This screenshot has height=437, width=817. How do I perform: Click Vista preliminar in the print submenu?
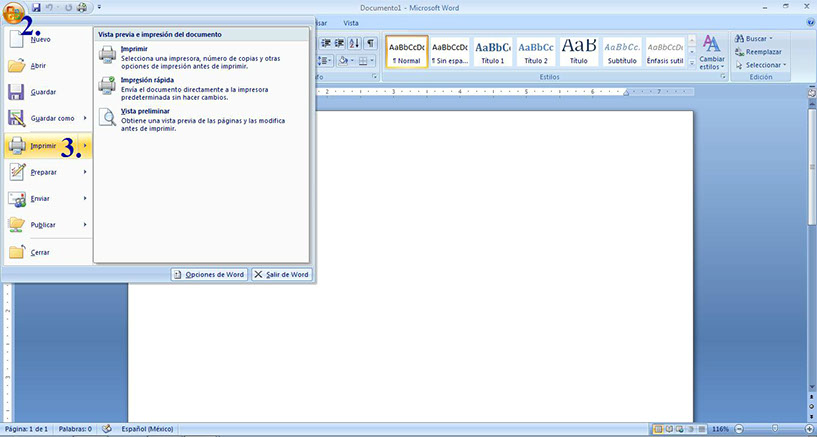click(201, 120)
